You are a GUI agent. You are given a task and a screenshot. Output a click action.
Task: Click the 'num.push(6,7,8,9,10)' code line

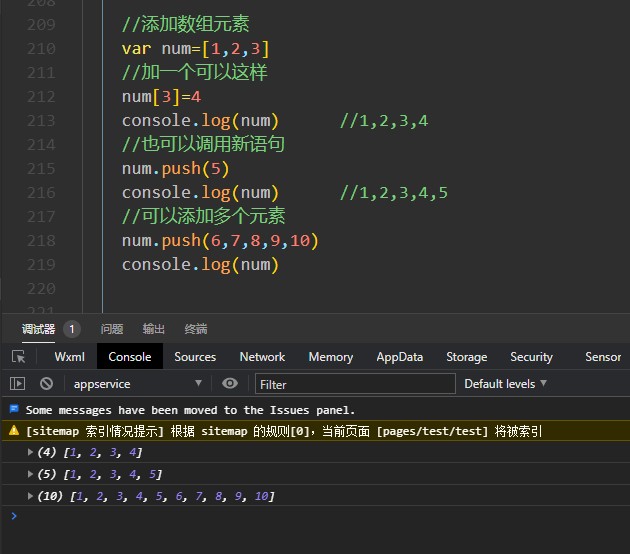pyautogui.click(x=220, y=241)
